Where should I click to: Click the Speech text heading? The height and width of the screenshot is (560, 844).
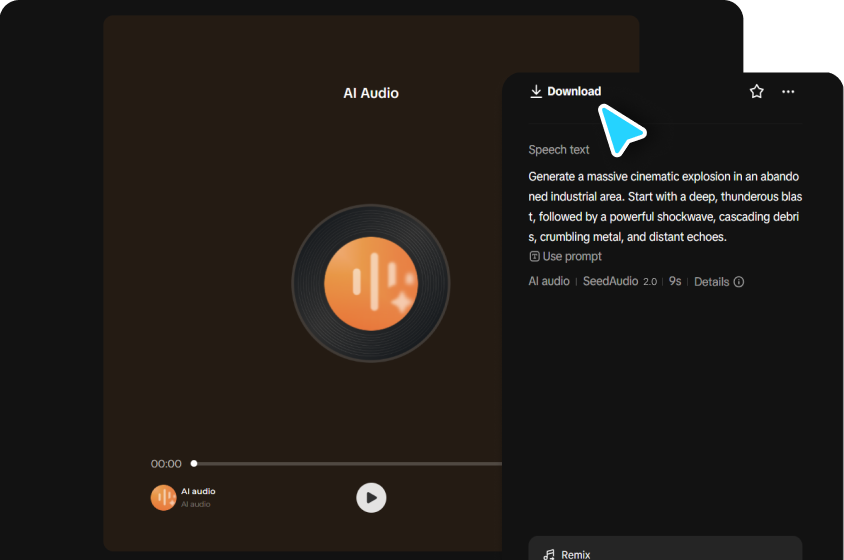pos(559,150)
